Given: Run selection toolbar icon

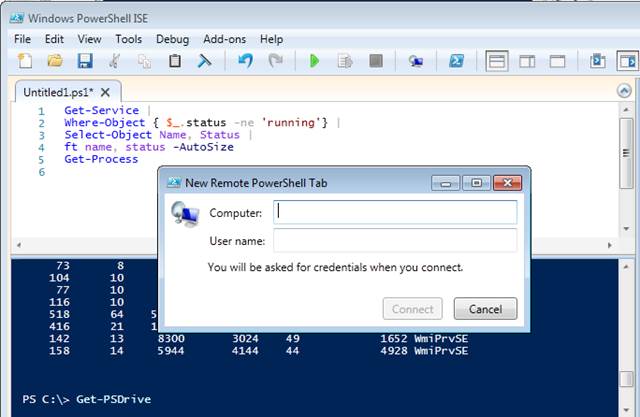Looking at the screenshot, I should [345, 61].
